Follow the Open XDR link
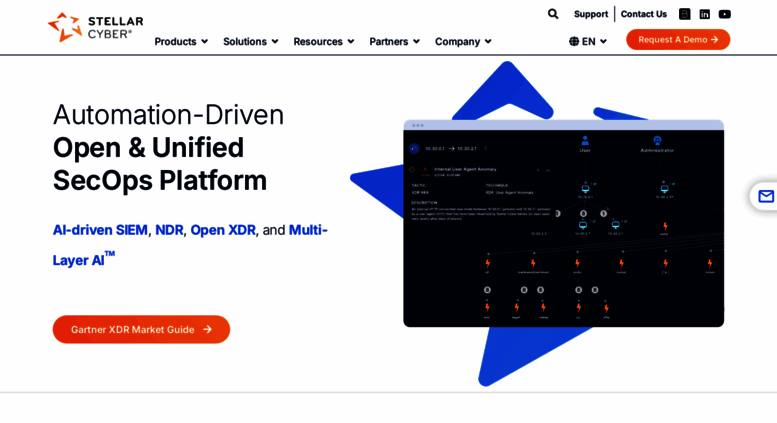The height and width of the screenshot is (423, 777). click(x=223, y=230)
